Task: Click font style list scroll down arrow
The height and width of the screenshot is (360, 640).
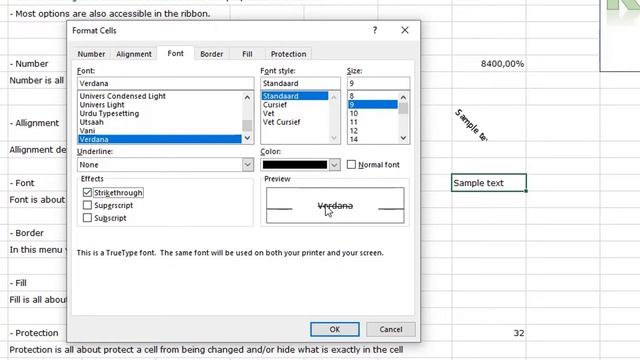Action: tap(334, 138)
